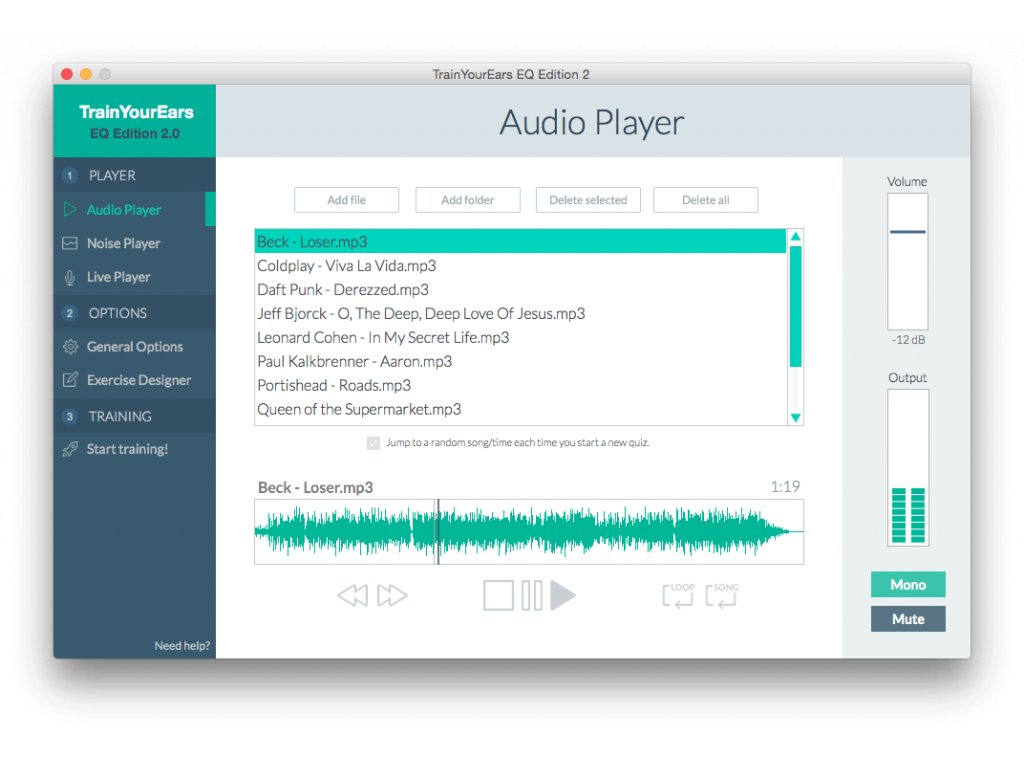
Task: Open the Exercise Designer label
Action: 139,380
